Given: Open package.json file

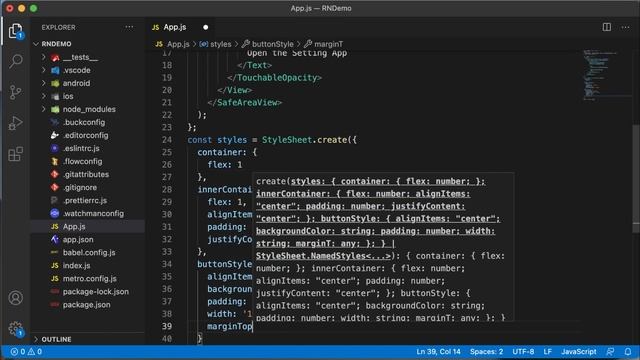Looking at the screenshot, I should [x=87, y=305].
